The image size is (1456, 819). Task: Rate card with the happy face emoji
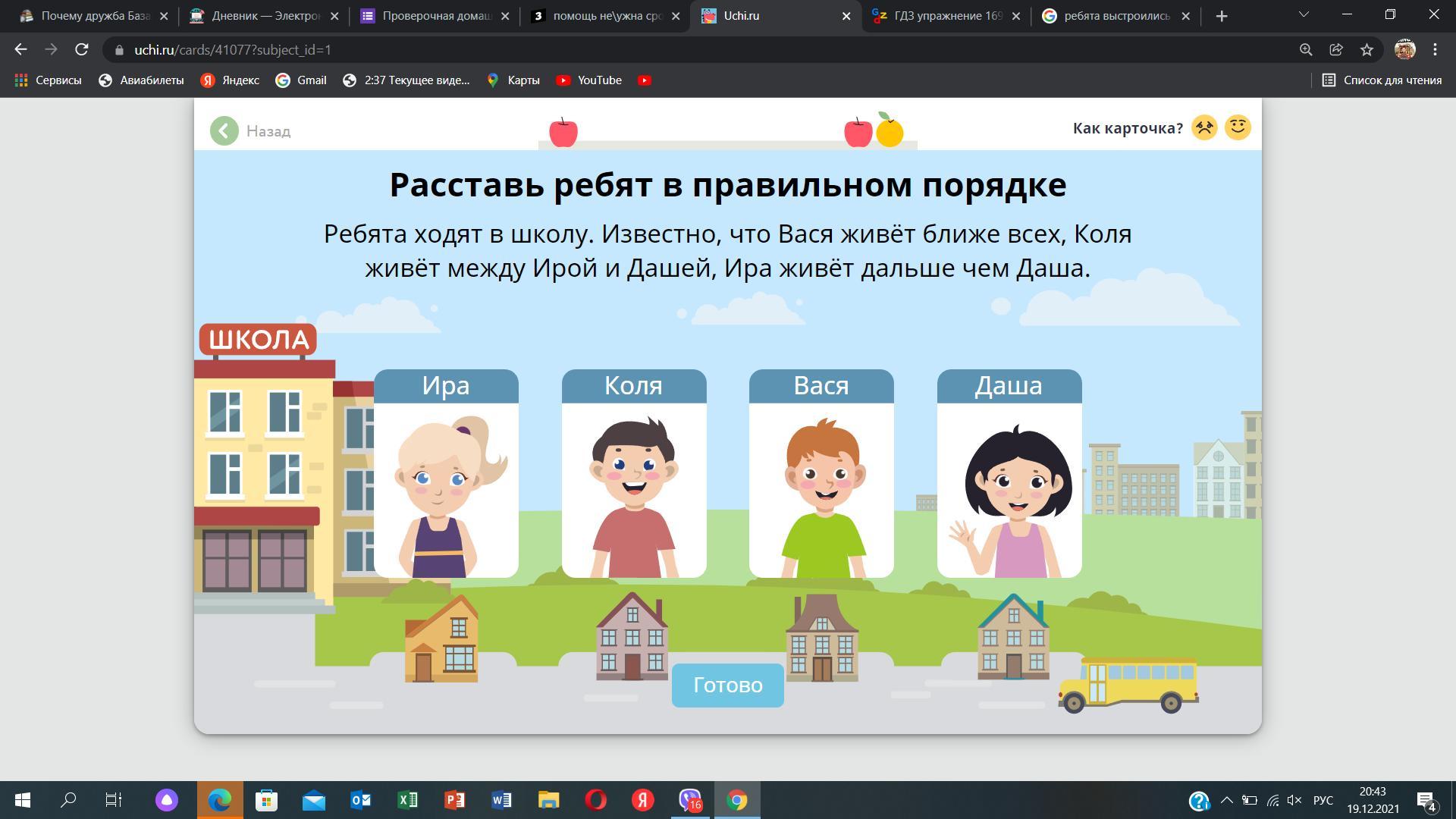click(1238, 127)
